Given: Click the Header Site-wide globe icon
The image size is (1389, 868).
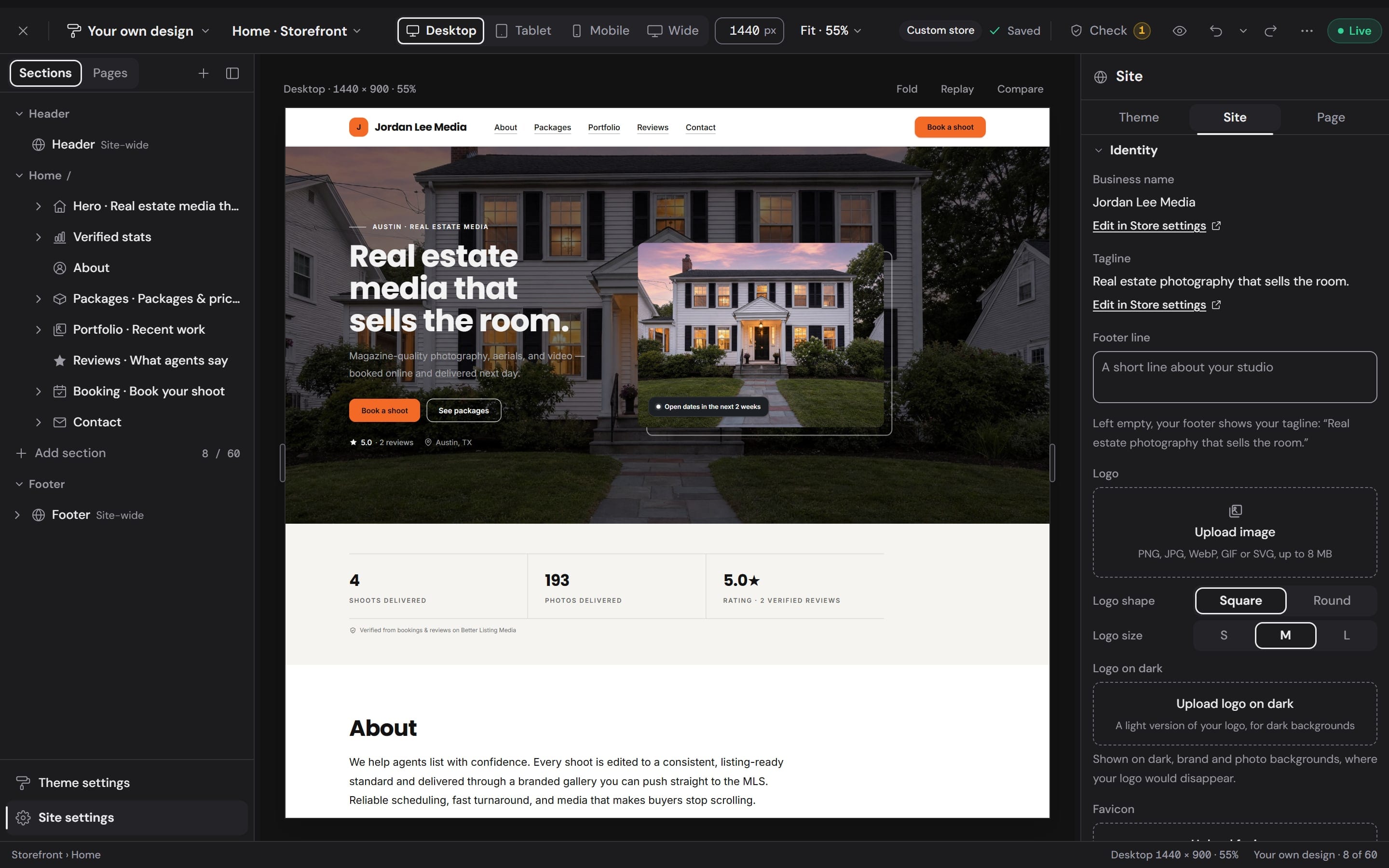Looking at the screenshot, I should (x=39, y=145).
